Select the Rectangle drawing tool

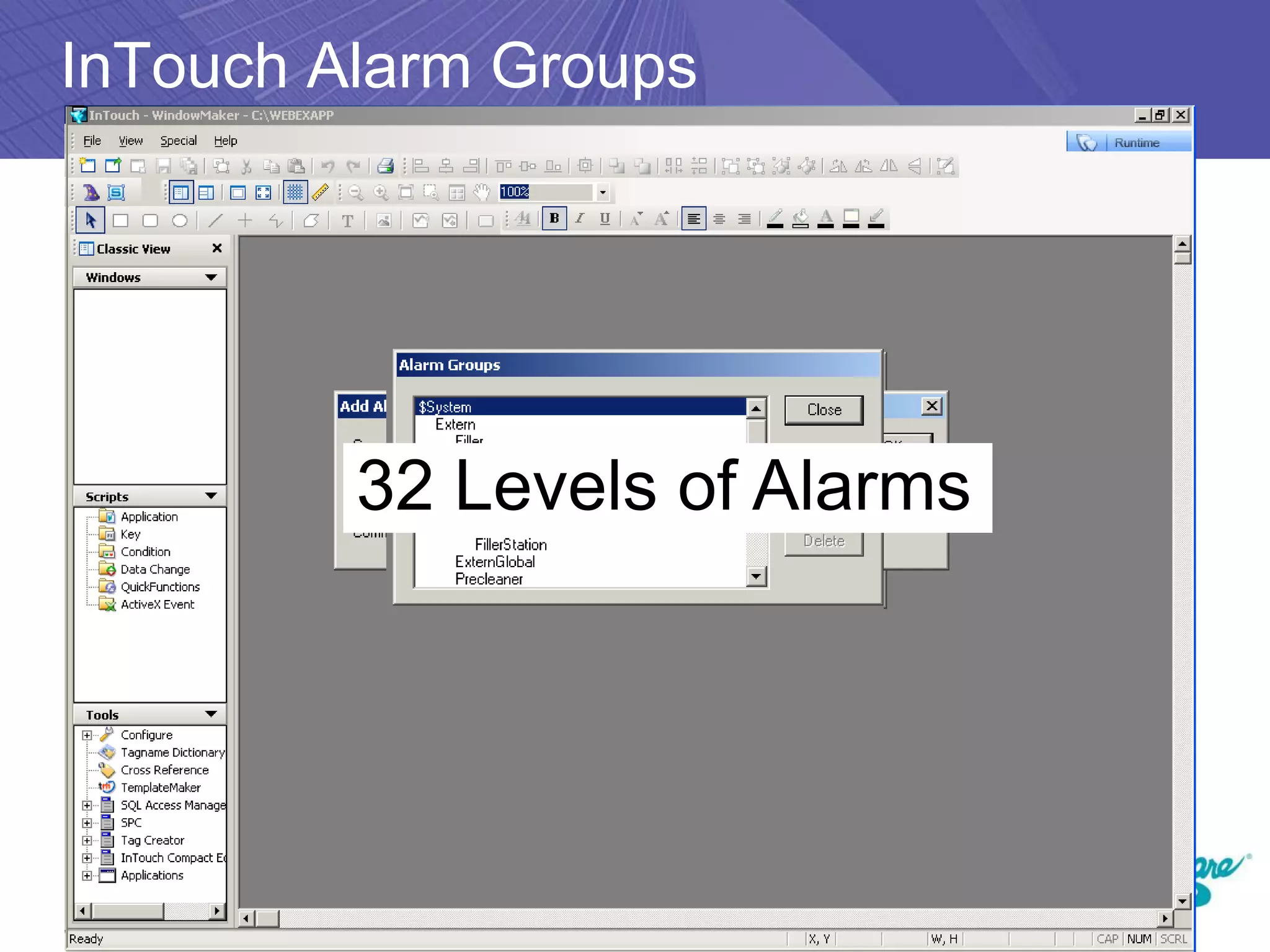coord(120,220)
